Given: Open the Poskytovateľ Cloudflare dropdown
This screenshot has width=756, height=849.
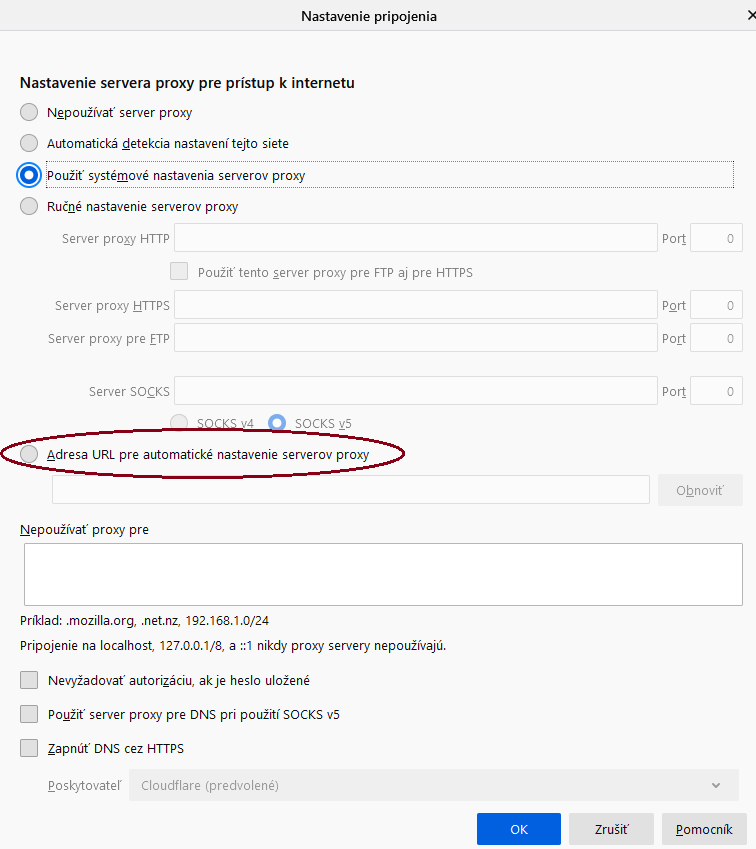Looking at the screenshot, I should pyautogui.click(x=433, y=785).
